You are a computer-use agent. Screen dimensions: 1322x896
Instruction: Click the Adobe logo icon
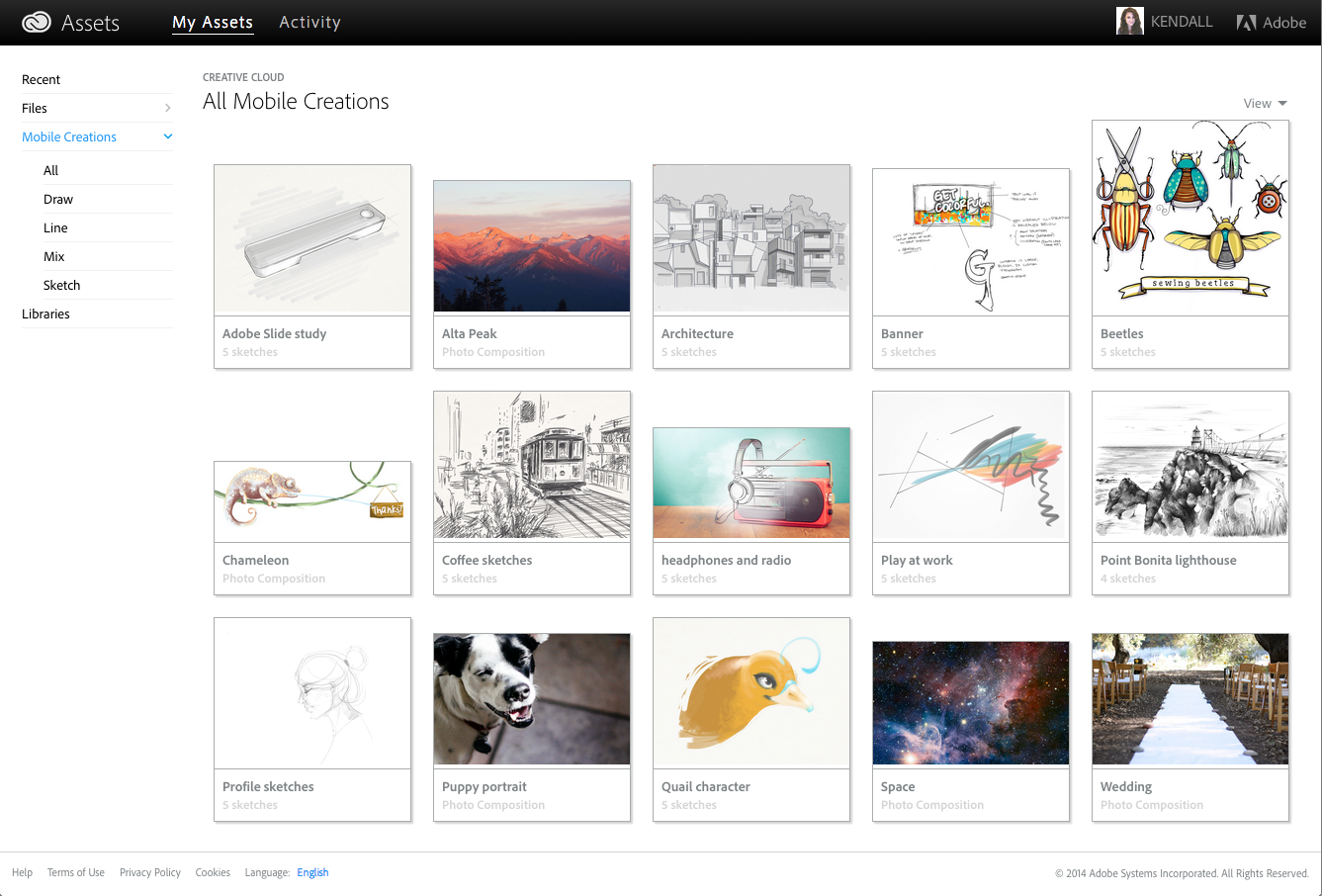point(1246,23)
